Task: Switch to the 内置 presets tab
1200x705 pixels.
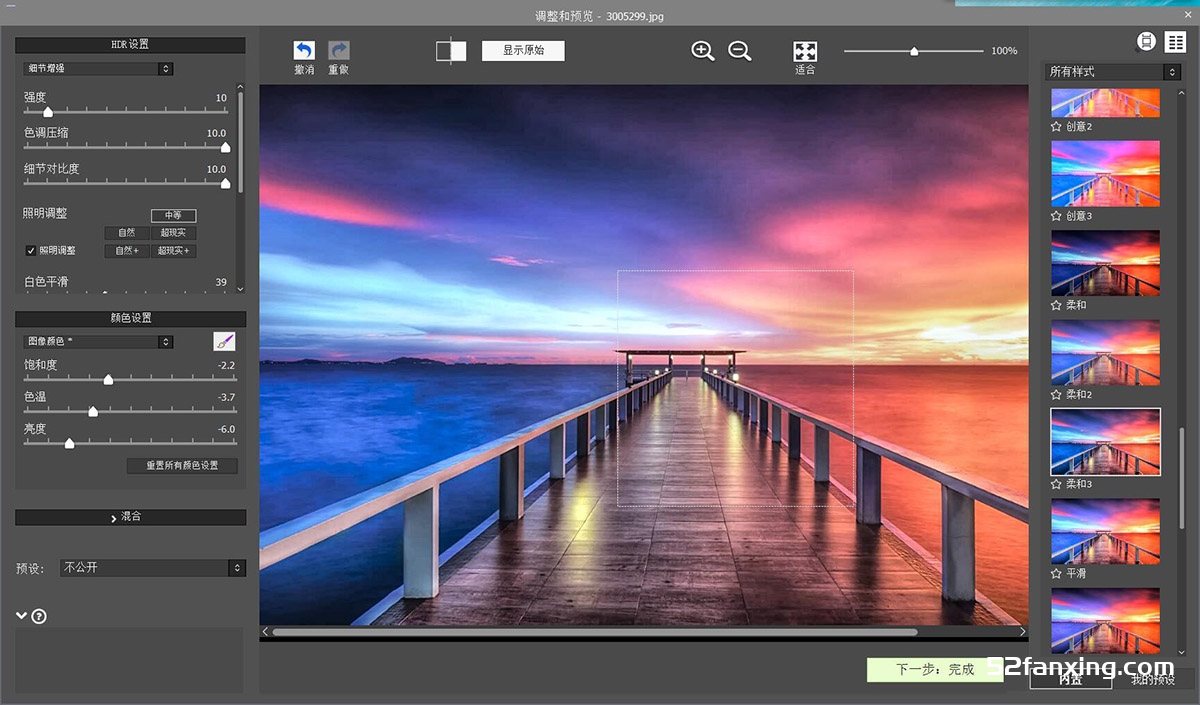Action: coord(1071,679)
